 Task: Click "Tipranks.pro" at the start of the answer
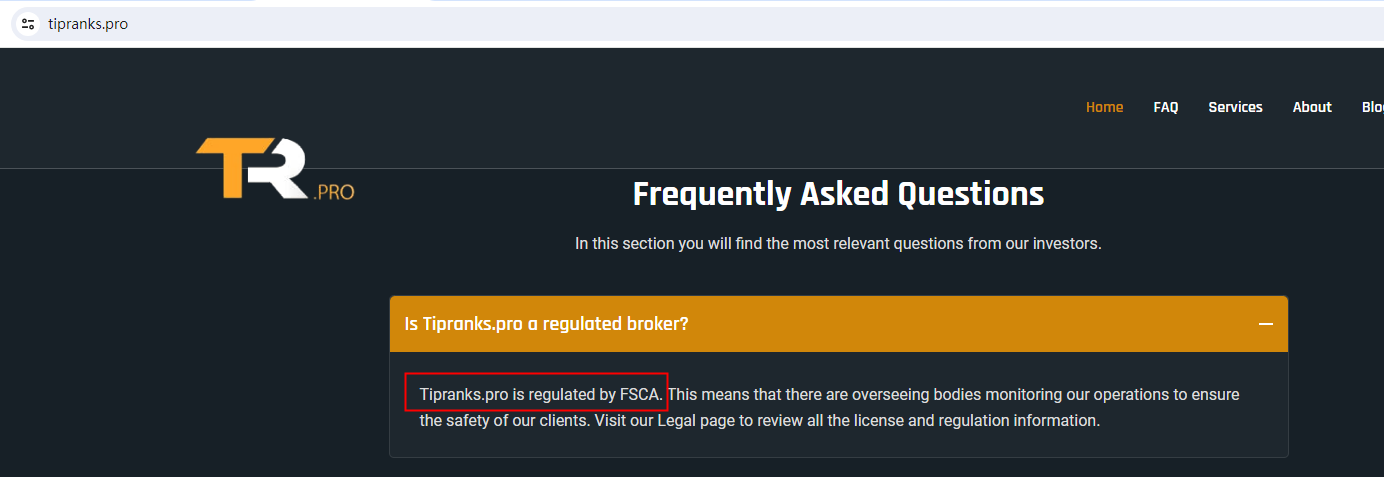pyautogui.click(x=465, y=395)
